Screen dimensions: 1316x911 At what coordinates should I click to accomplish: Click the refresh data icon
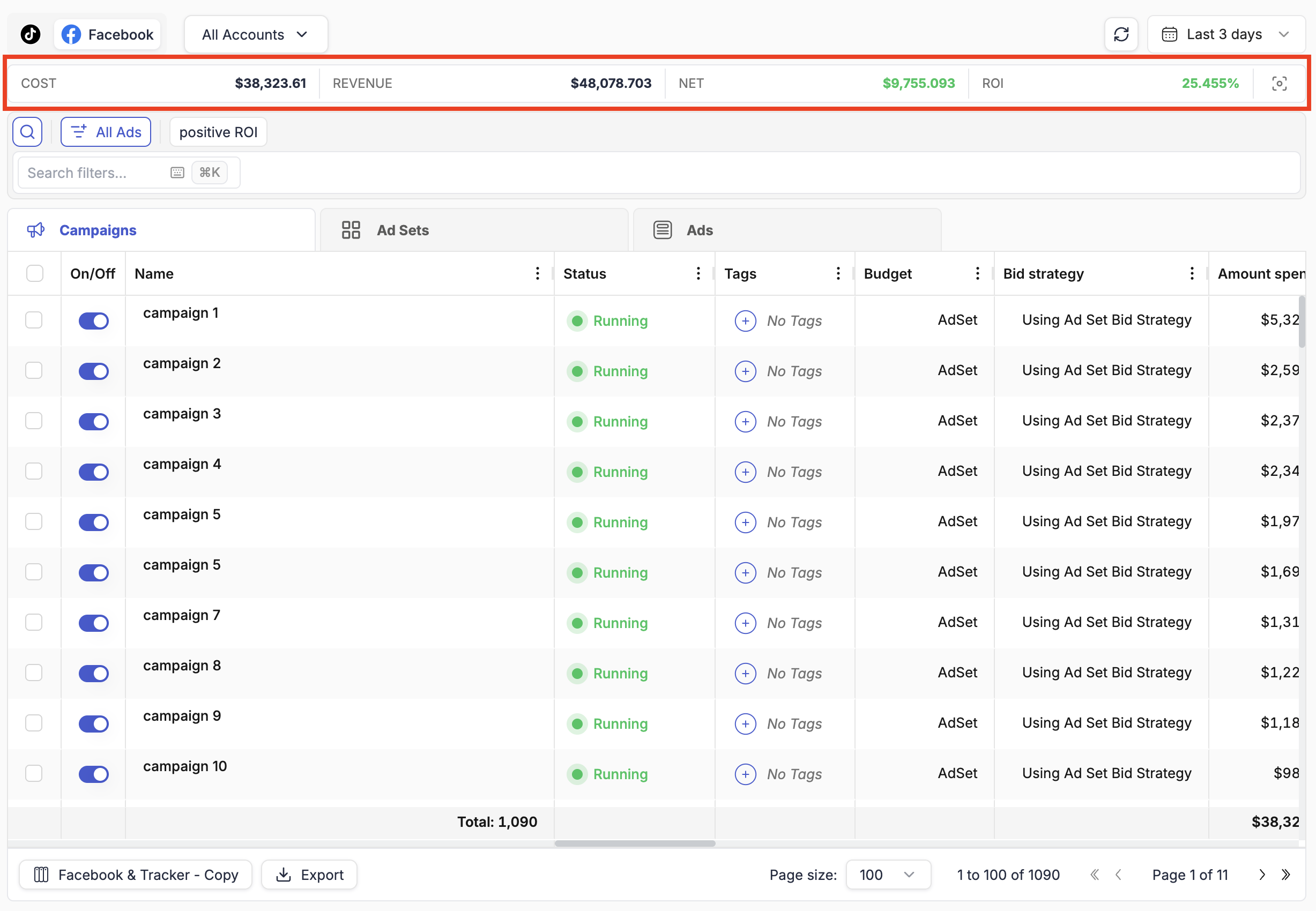coord(1121,34)
